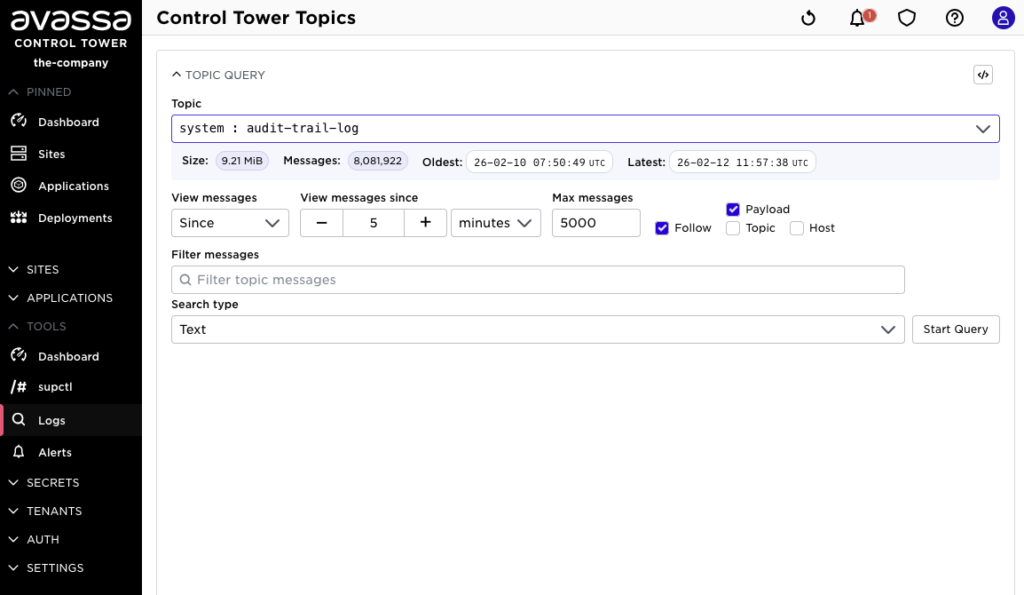Open user profile avatar icon
The image size is (1024, 595).
(1002, 18)
